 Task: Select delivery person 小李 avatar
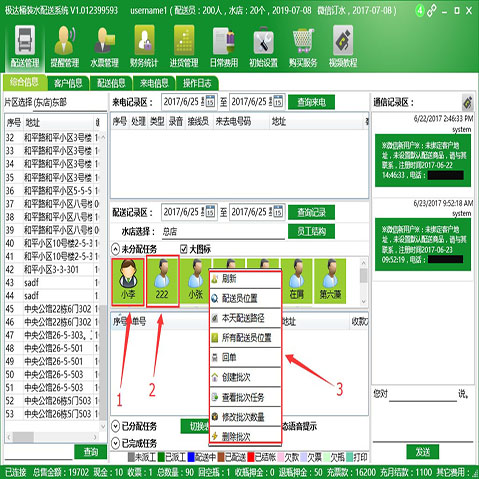click(x=128, y=281)
